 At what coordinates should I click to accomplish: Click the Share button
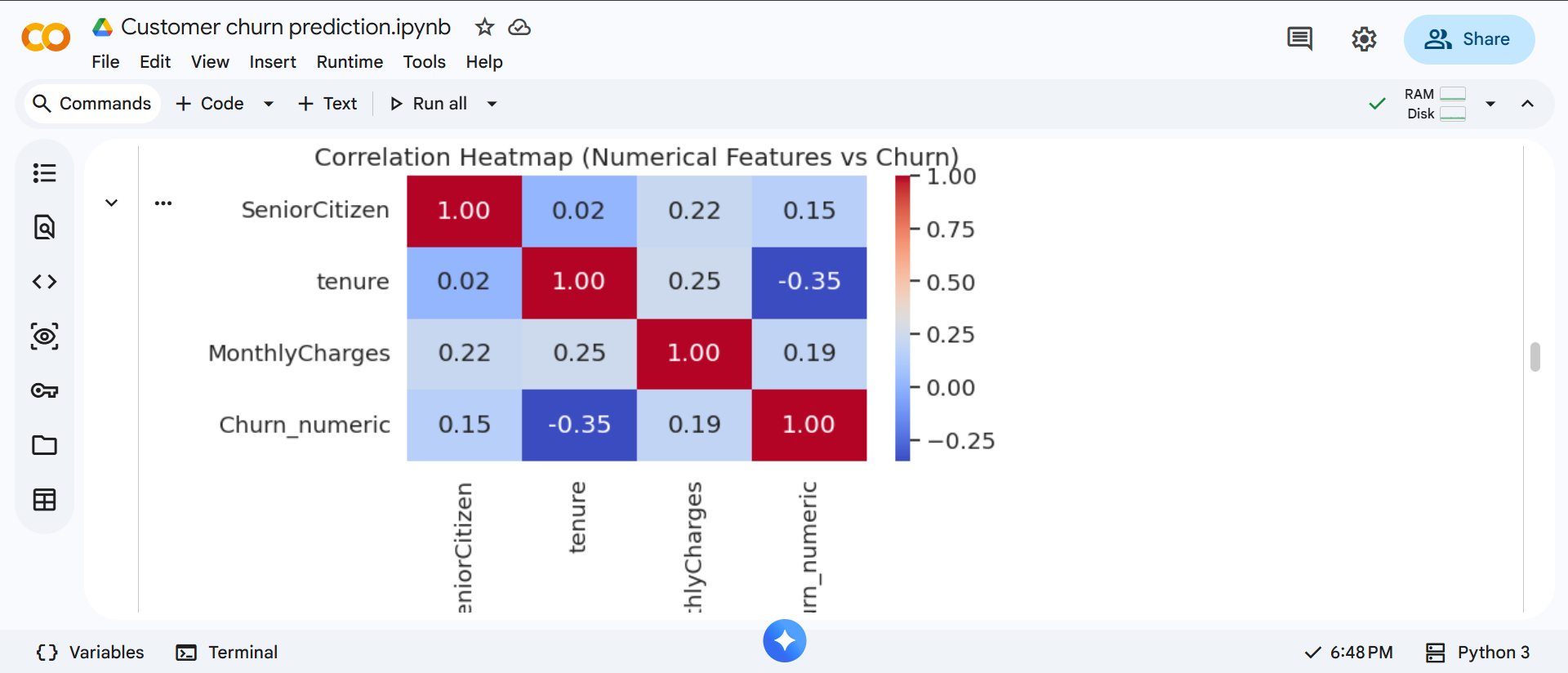tap(1468, 39)
